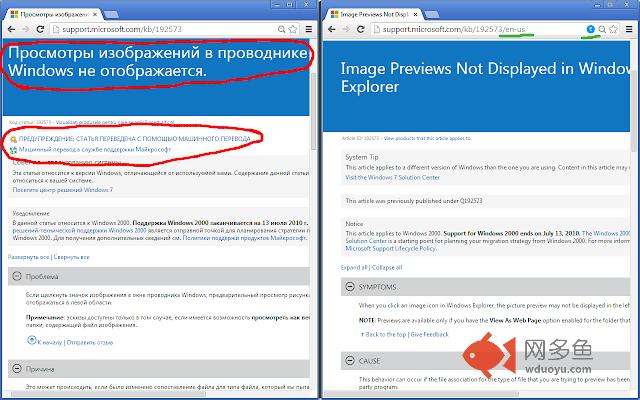Open zoom magnifier in right address bar

click(x=602, y=29)
